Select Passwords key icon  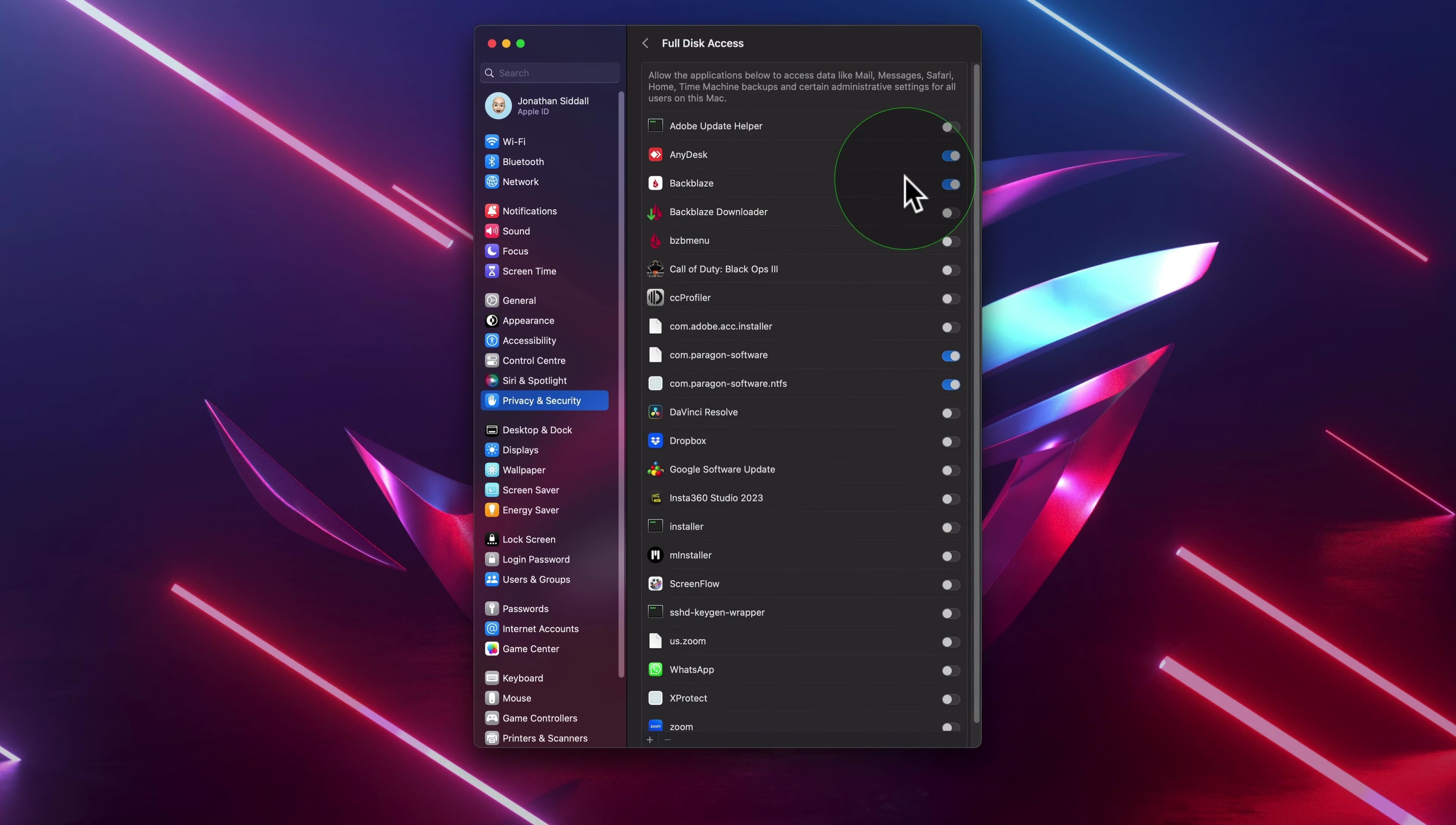point(492,609)
